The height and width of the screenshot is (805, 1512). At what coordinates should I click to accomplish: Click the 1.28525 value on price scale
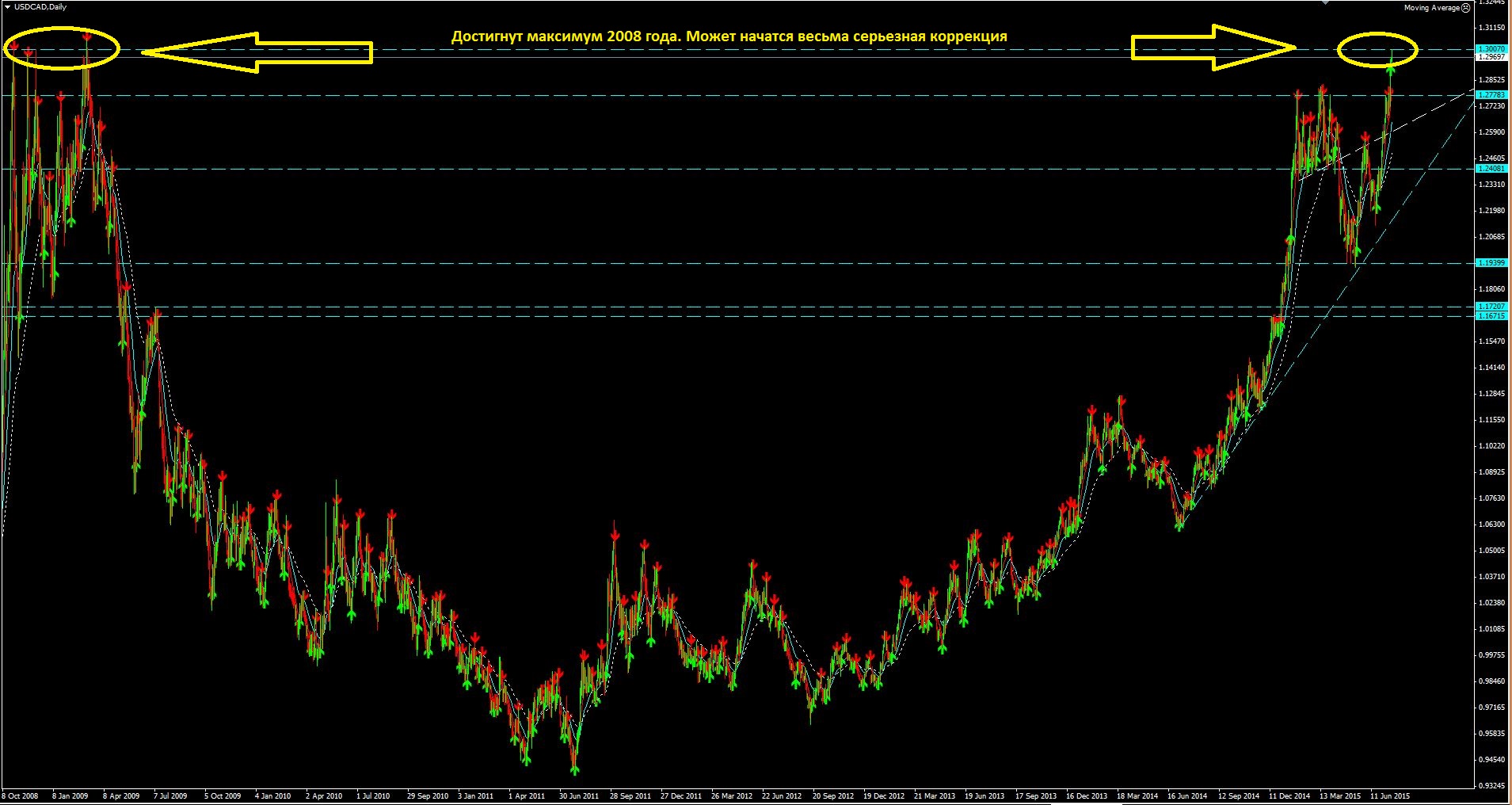(x=1491, y=80)
